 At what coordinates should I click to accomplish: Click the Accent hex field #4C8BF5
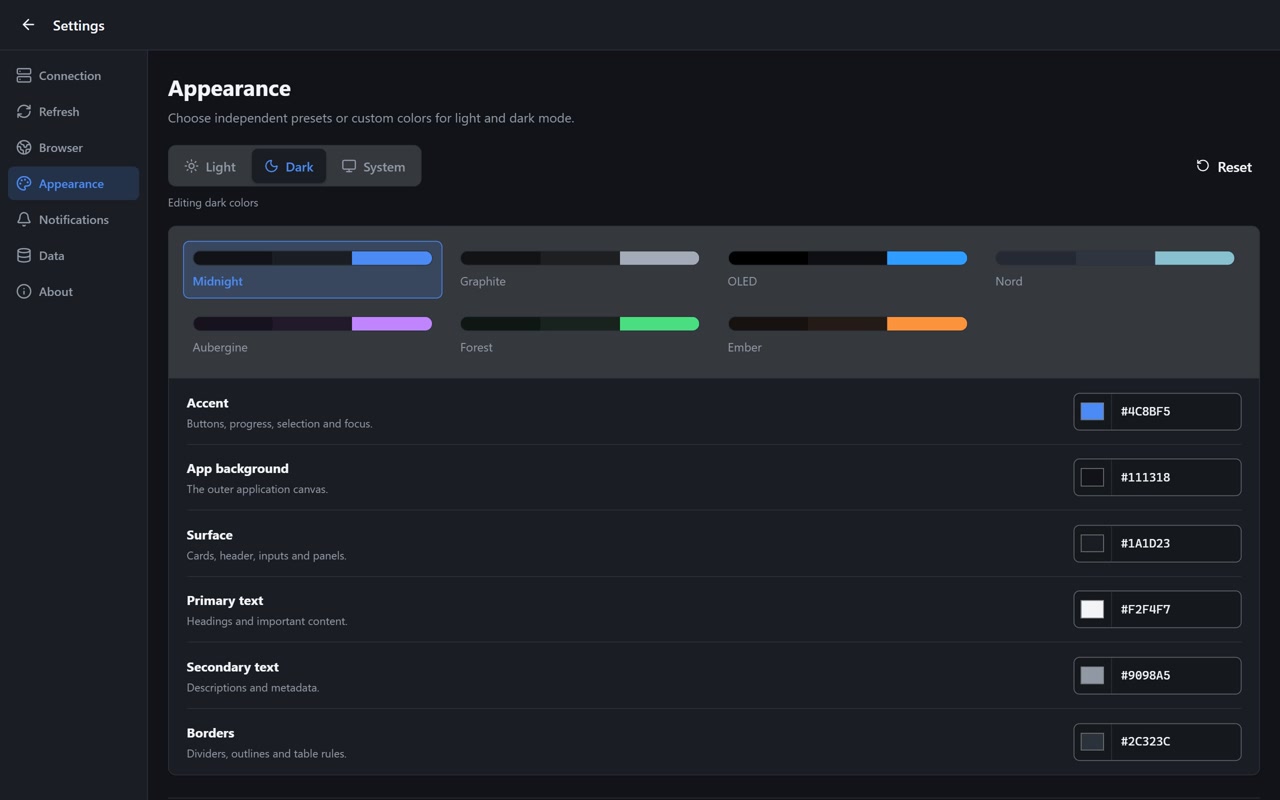pos(1175,411)
